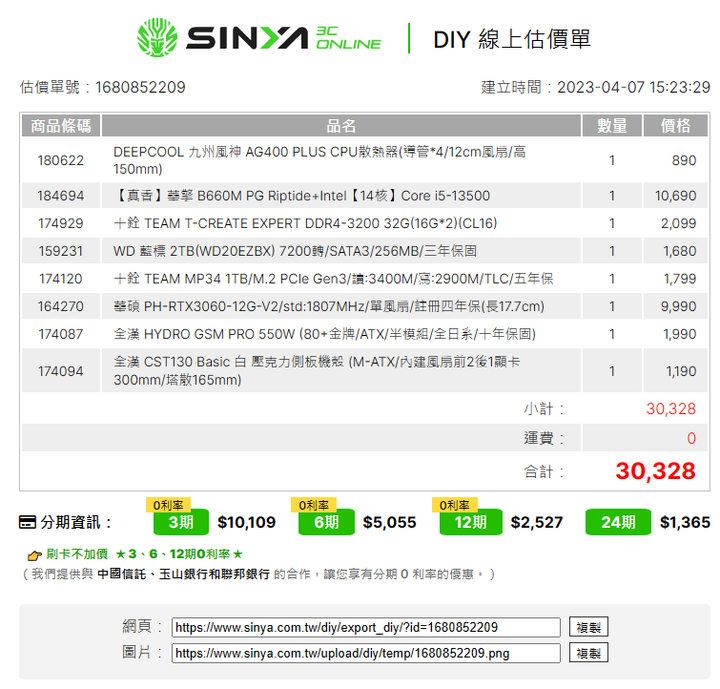Click the 刷卡不加價 promotion text
Image resolution: width=720 pixels, height=689 pixels.
[x=77, y=554]
